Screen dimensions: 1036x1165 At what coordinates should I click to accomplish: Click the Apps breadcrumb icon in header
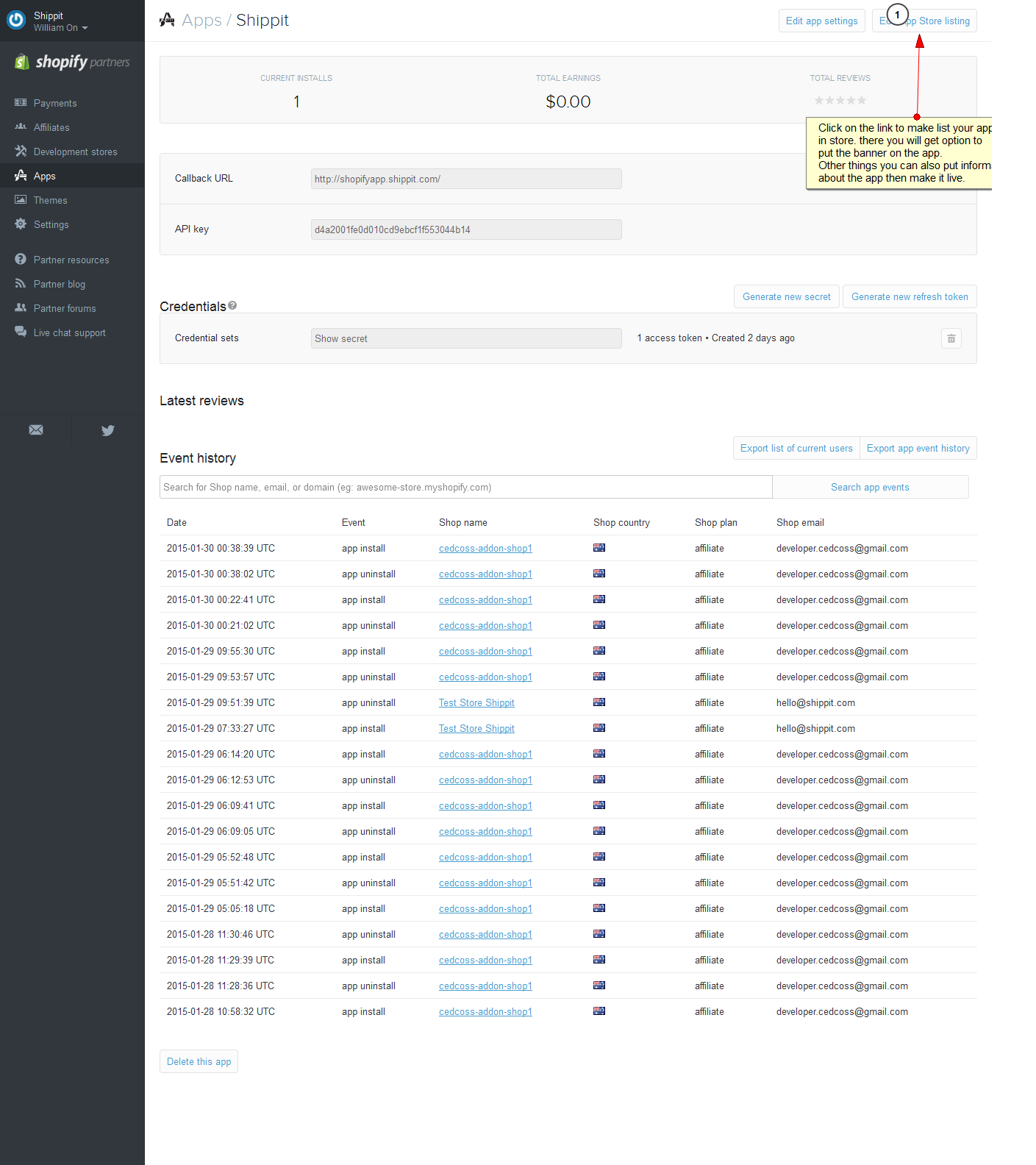167,20
